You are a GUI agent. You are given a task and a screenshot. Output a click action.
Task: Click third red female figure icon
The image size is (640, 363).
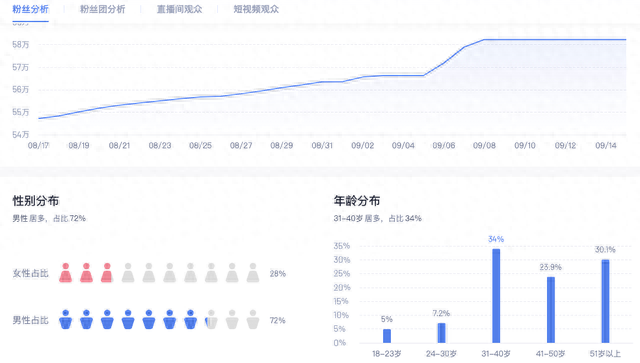[x=107, y=273]
